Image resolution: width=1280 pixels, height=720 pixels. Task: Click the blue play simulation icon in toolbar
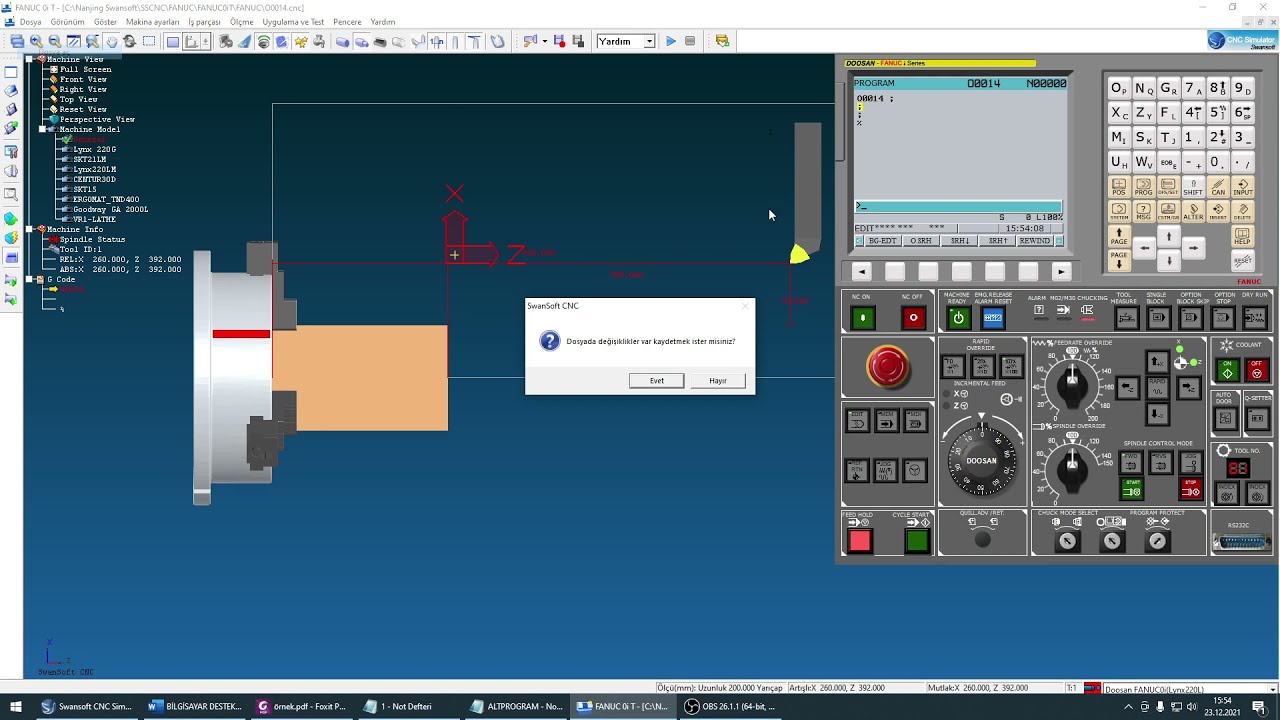click(671, 41)
